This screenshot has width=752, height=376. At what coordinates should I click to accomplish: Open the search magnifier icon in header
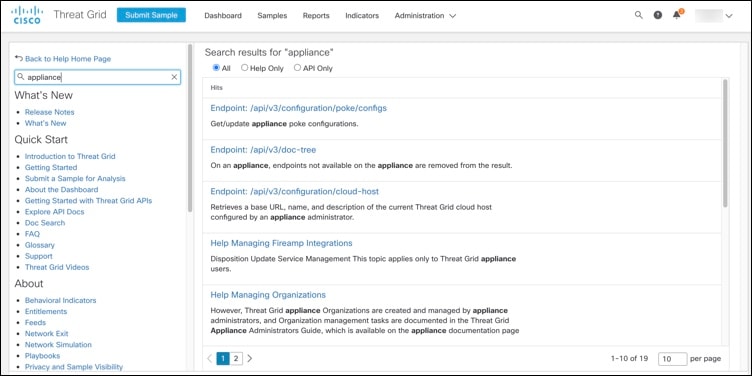(638, 15)
